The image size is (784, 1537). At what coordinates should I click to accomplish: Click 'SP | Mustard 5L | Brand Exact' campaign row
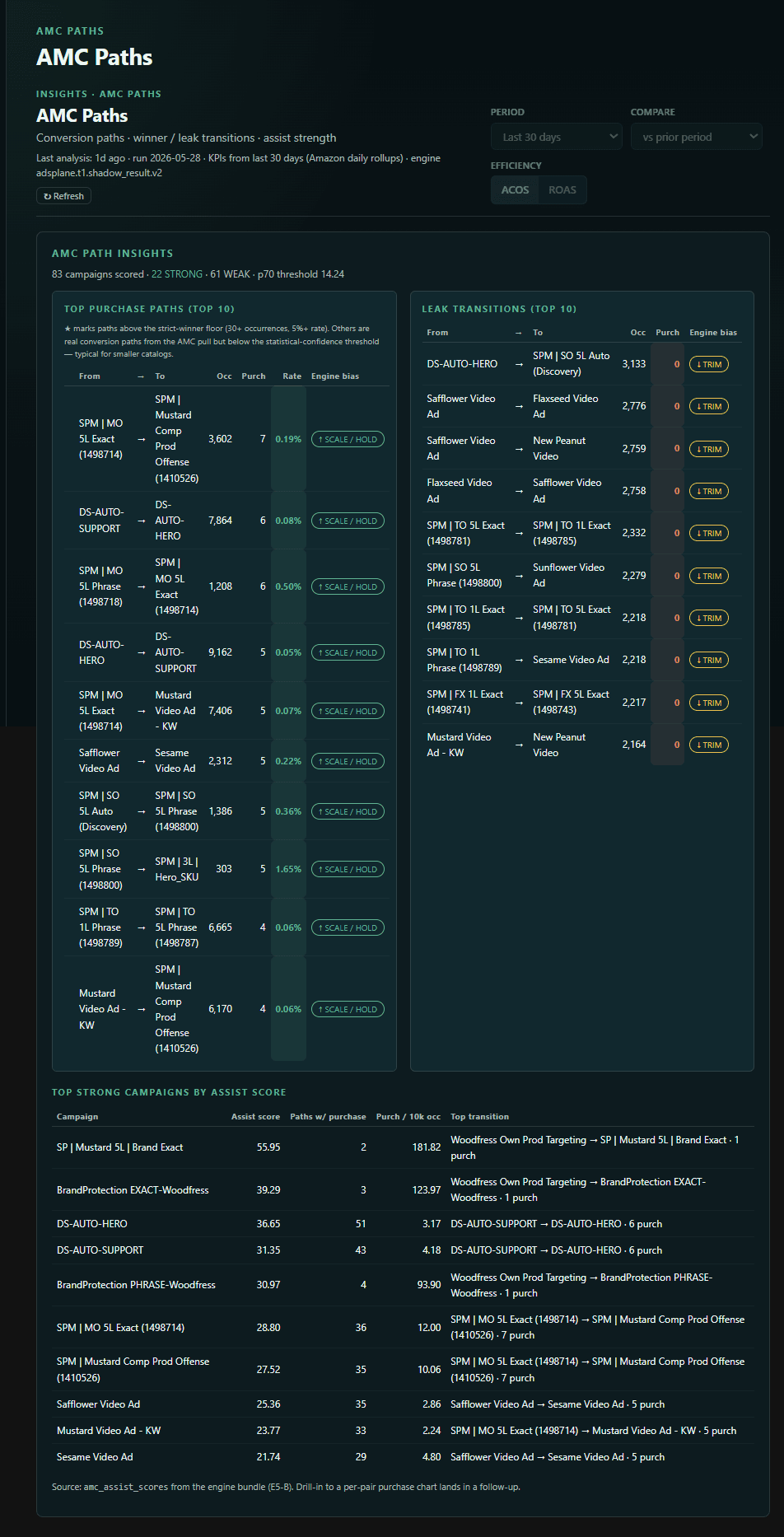(403, 1147)
